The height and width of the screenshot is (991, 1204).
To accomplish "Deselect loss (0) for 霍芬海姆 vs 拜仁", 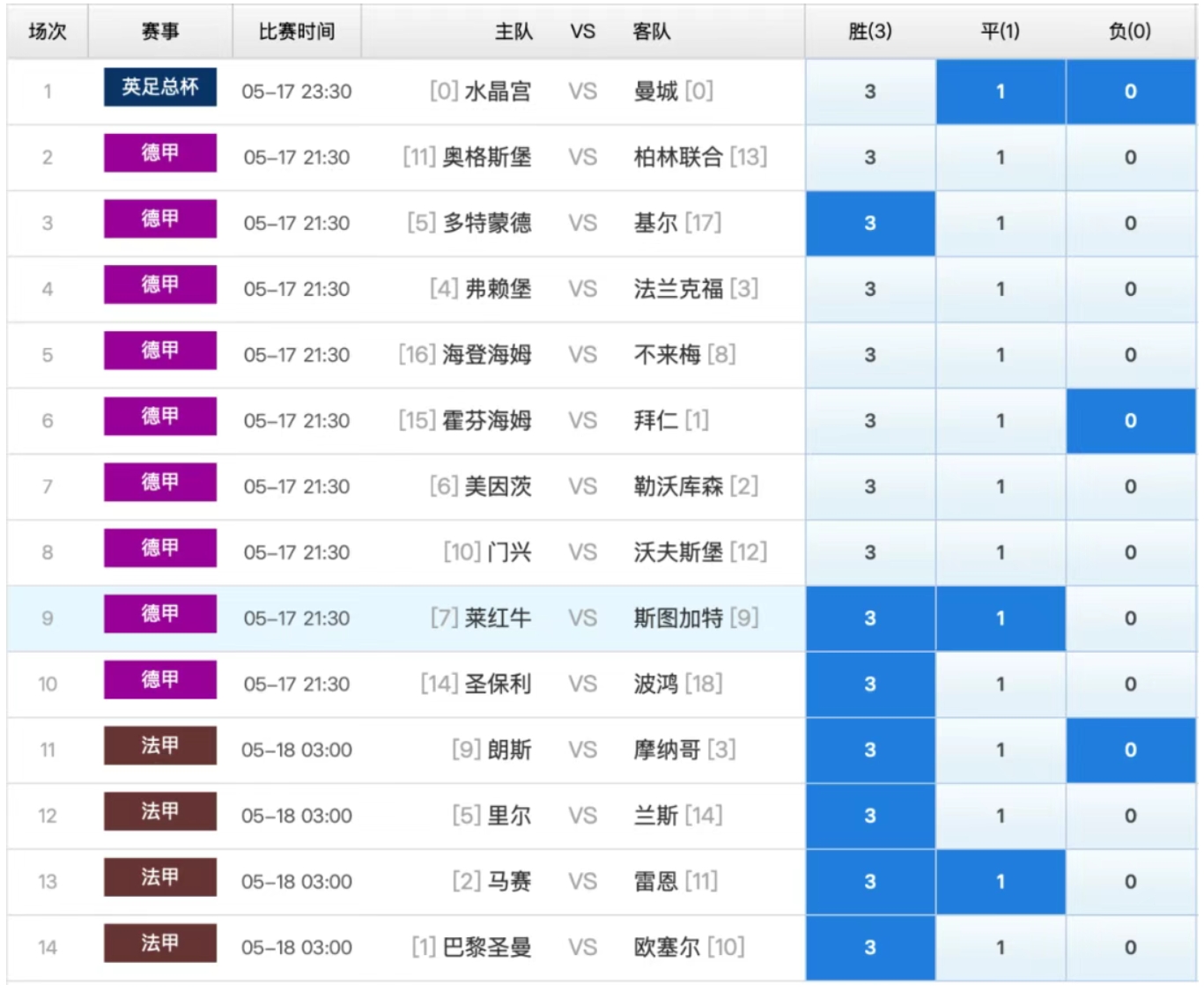I will click(1131, 421).
